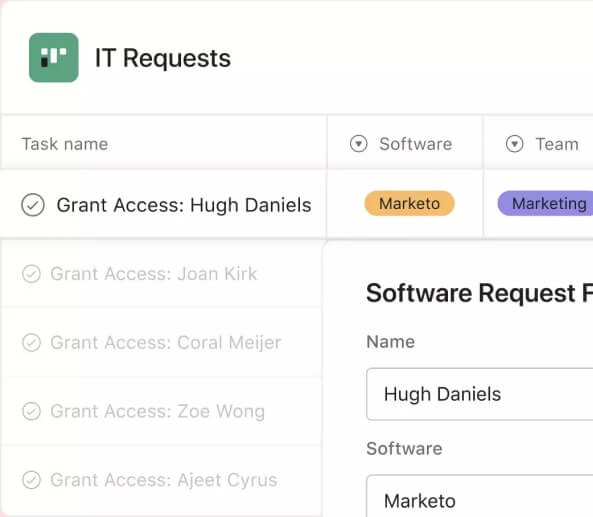Open the Software column dropdown arrow
Viewport: 593px width, 517px height.
coord(358,144)
